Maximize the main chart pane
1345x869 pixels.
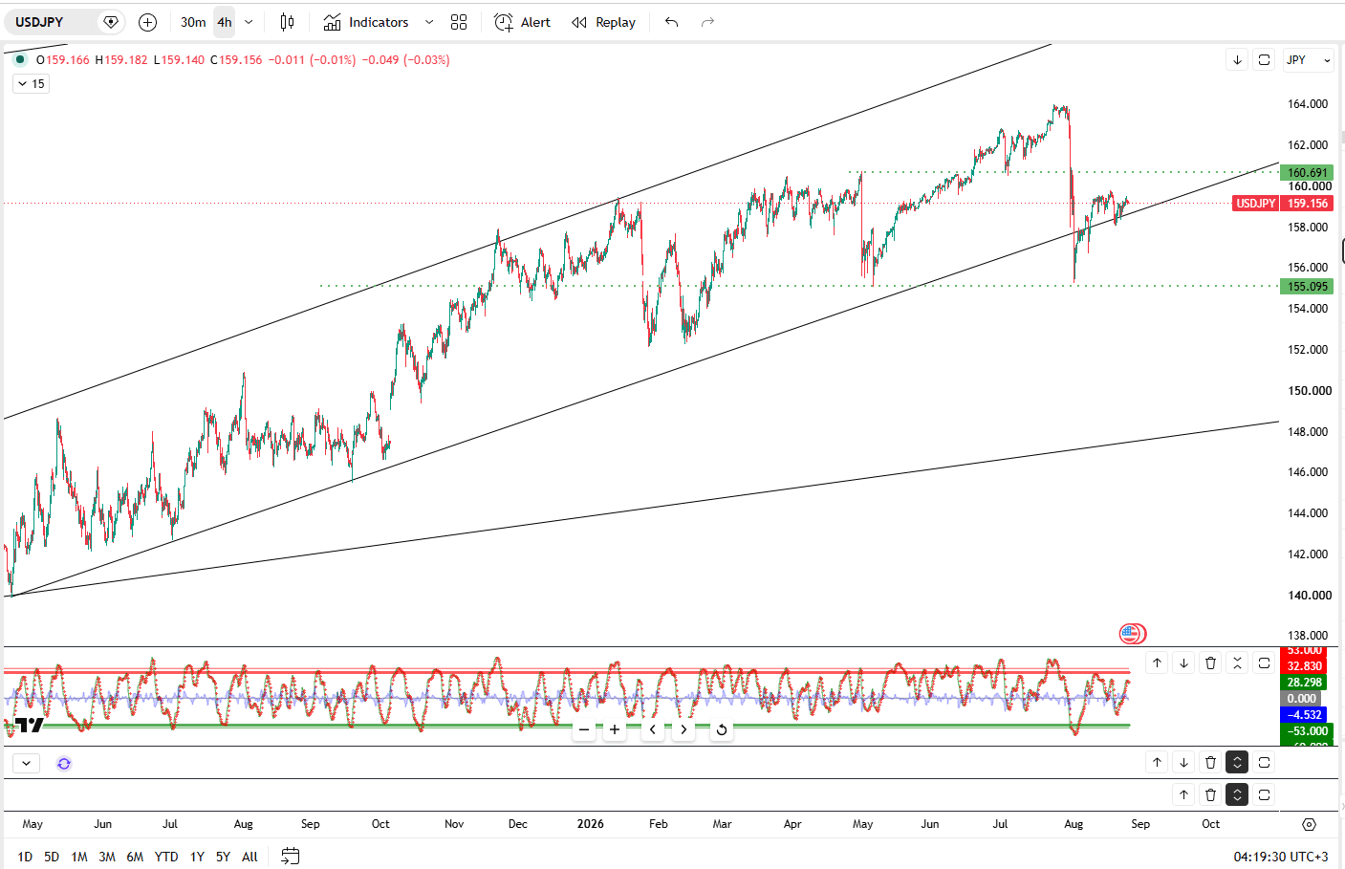click(1264, 60)
